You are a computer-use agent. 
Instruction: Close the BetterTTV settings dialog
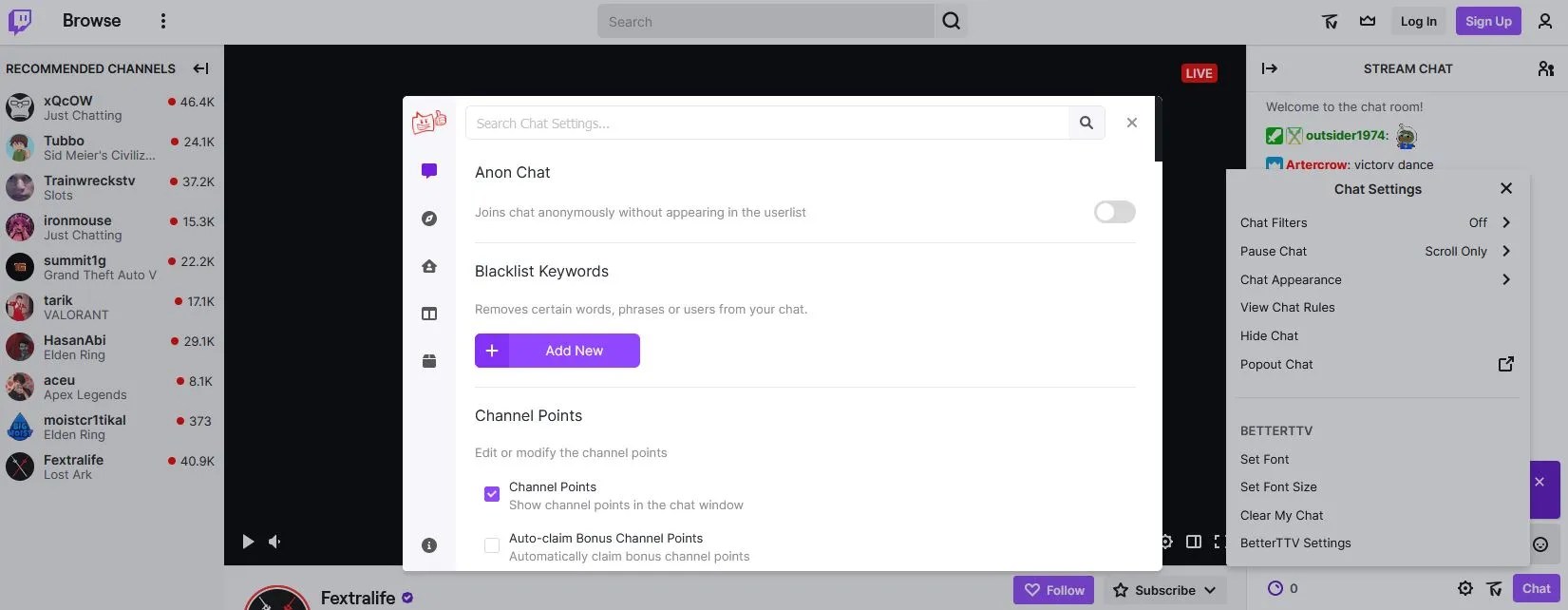point(1131,123)
